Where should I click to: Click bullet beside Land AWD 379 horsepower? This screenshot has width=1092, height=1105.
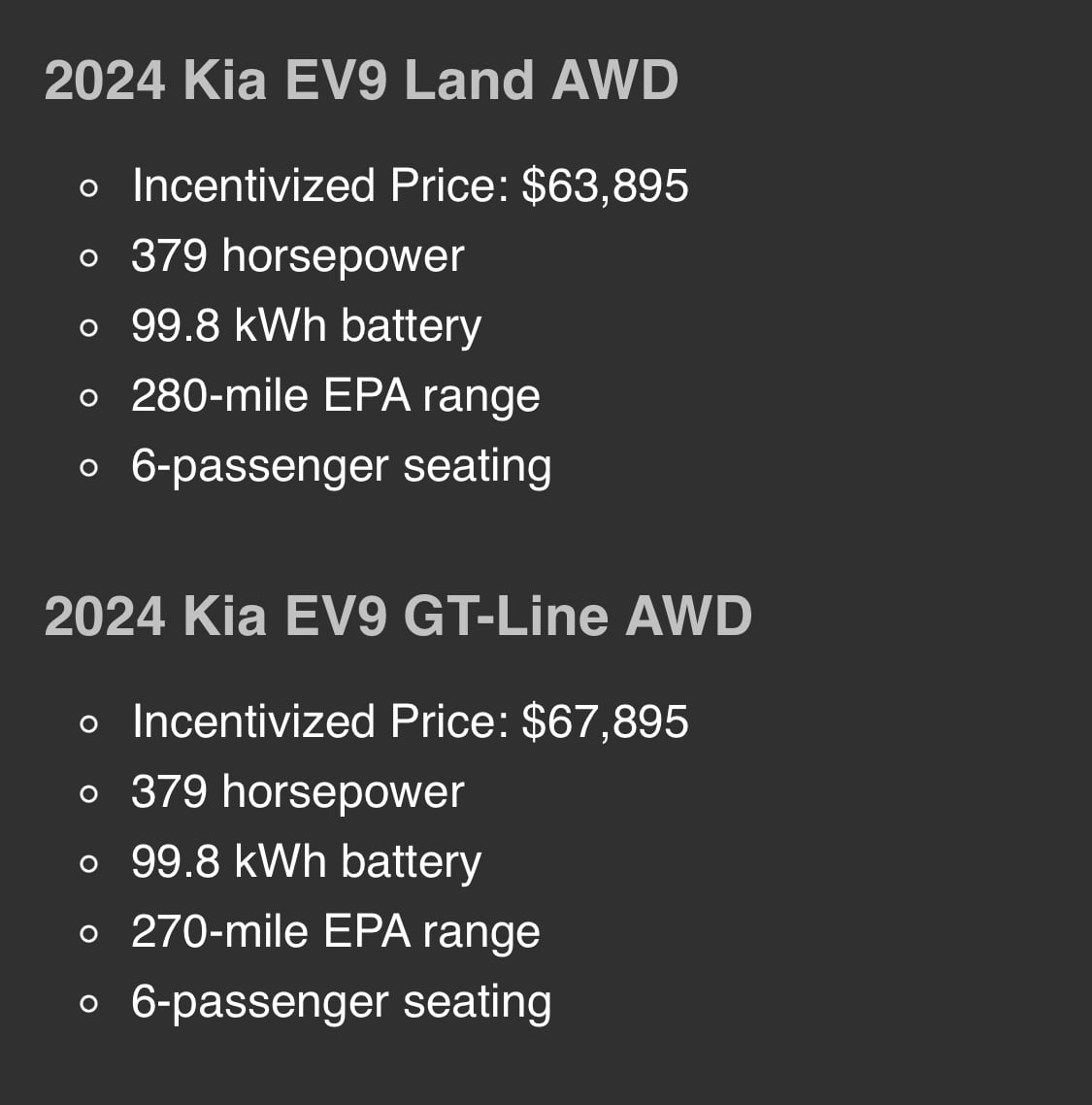(x=88, y=258)
